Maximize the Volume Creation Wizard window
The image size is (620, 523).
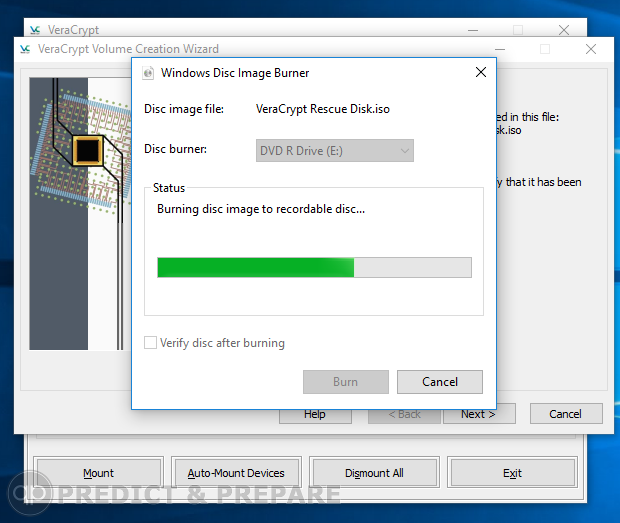(x=545, y=49)
